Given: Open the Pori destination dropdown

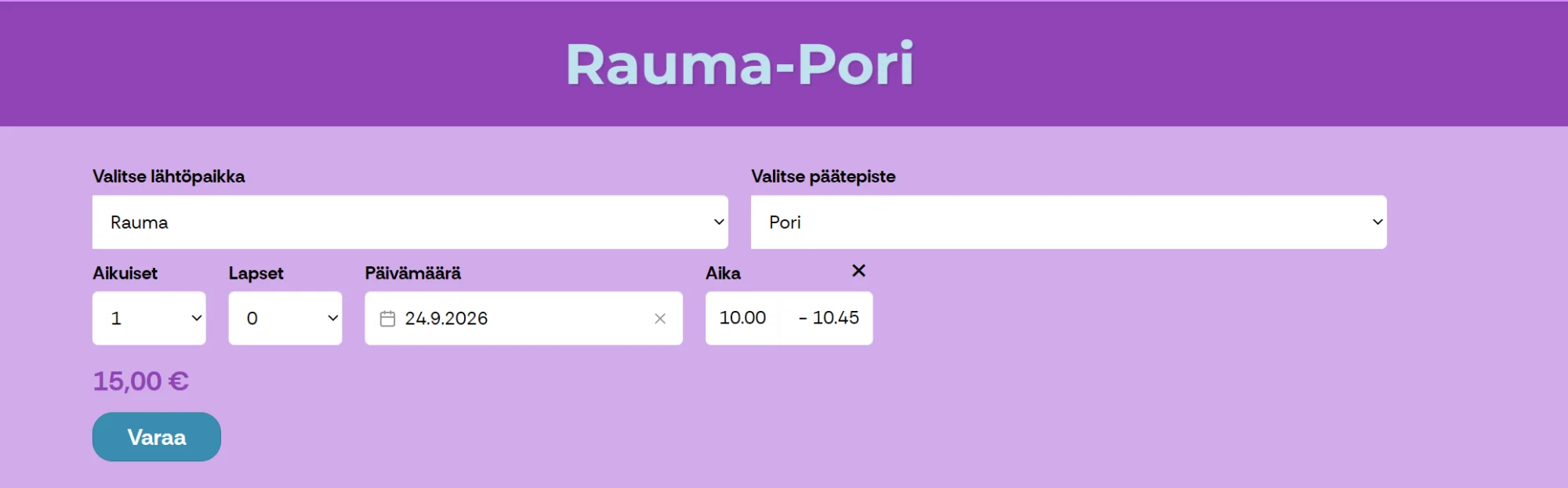Looking at the screenshot, I should point(1069,222).
